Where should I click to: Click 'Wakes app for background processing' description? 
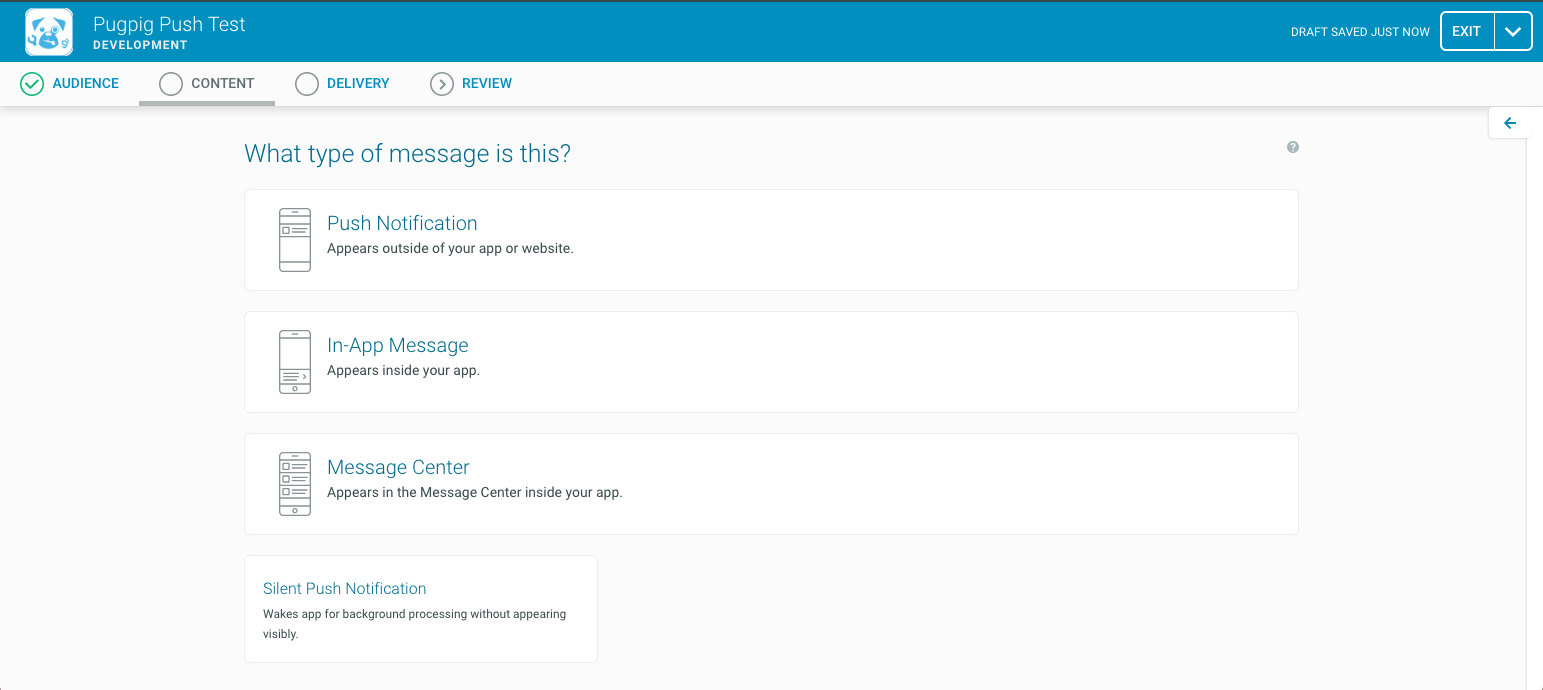click(x=414, y=623)
